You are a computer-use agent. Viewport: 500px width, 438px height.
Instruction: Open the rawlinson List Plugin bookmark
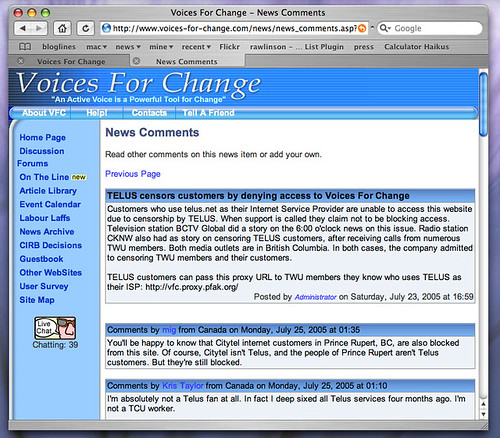click(x=297, y=47)
